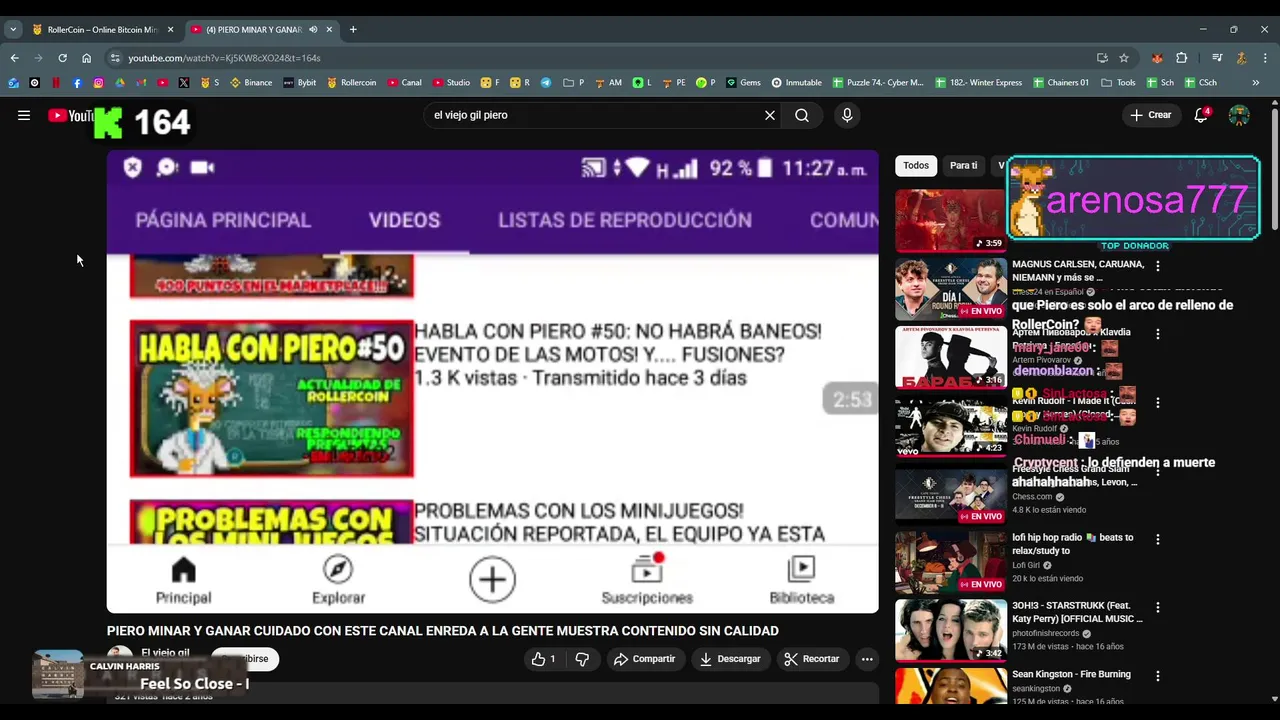Screen dimensions: 1280x720
Task: Open a new browser tab
Action: (353, 29)
